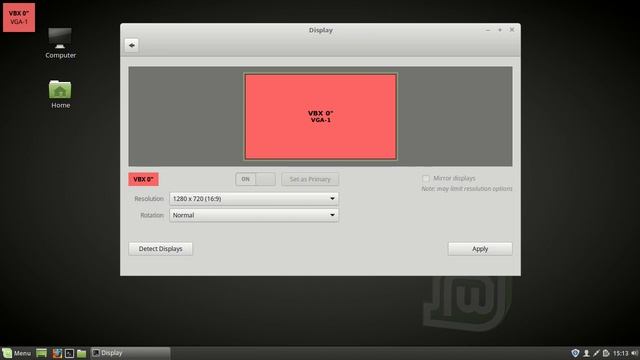The image size is (640, 360).
Task: Enable the Mirror displays checkbox
Action: 426,178
